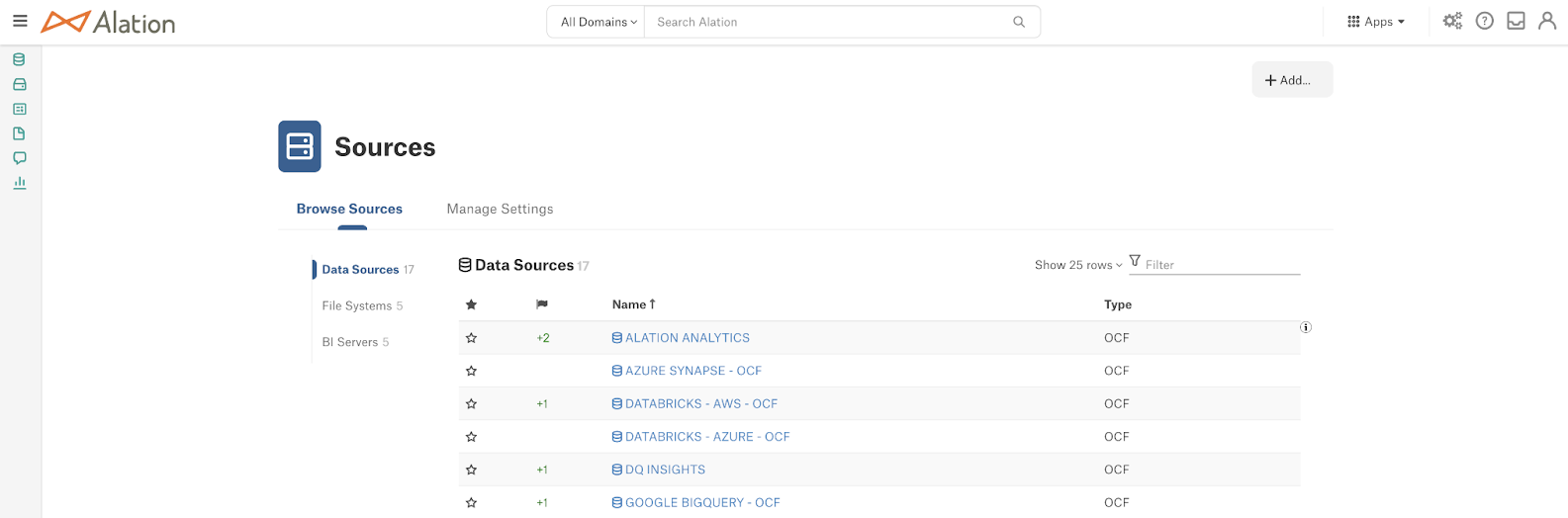Viewport: 1568px width, 518px height.
Task: Open the Apps dropdown menu
Action: tap(1376, 22)
